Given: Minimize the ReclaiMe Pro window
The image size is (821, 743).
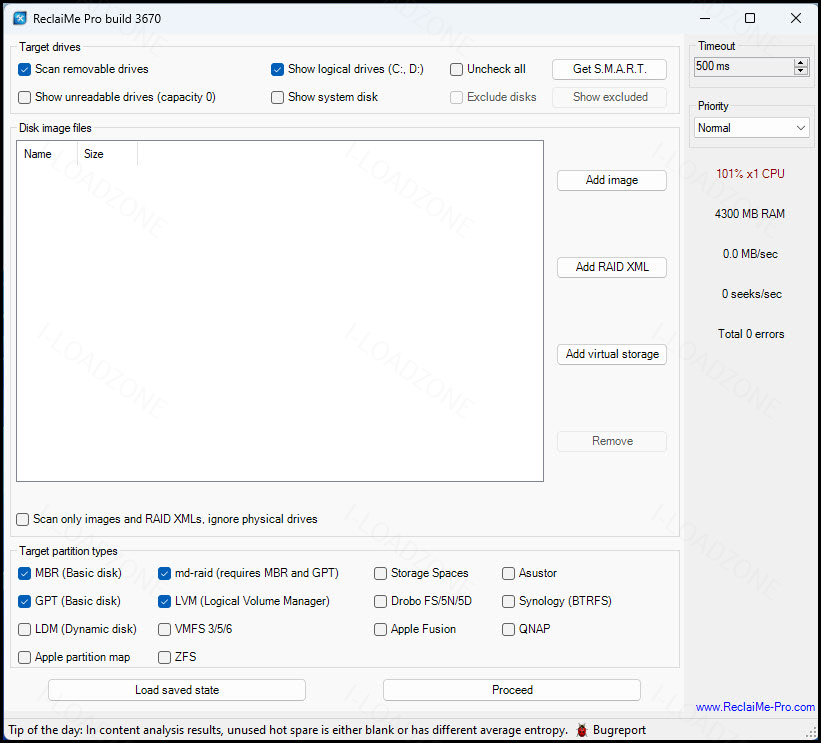Looking at the screenshot, I should (705, 19).
